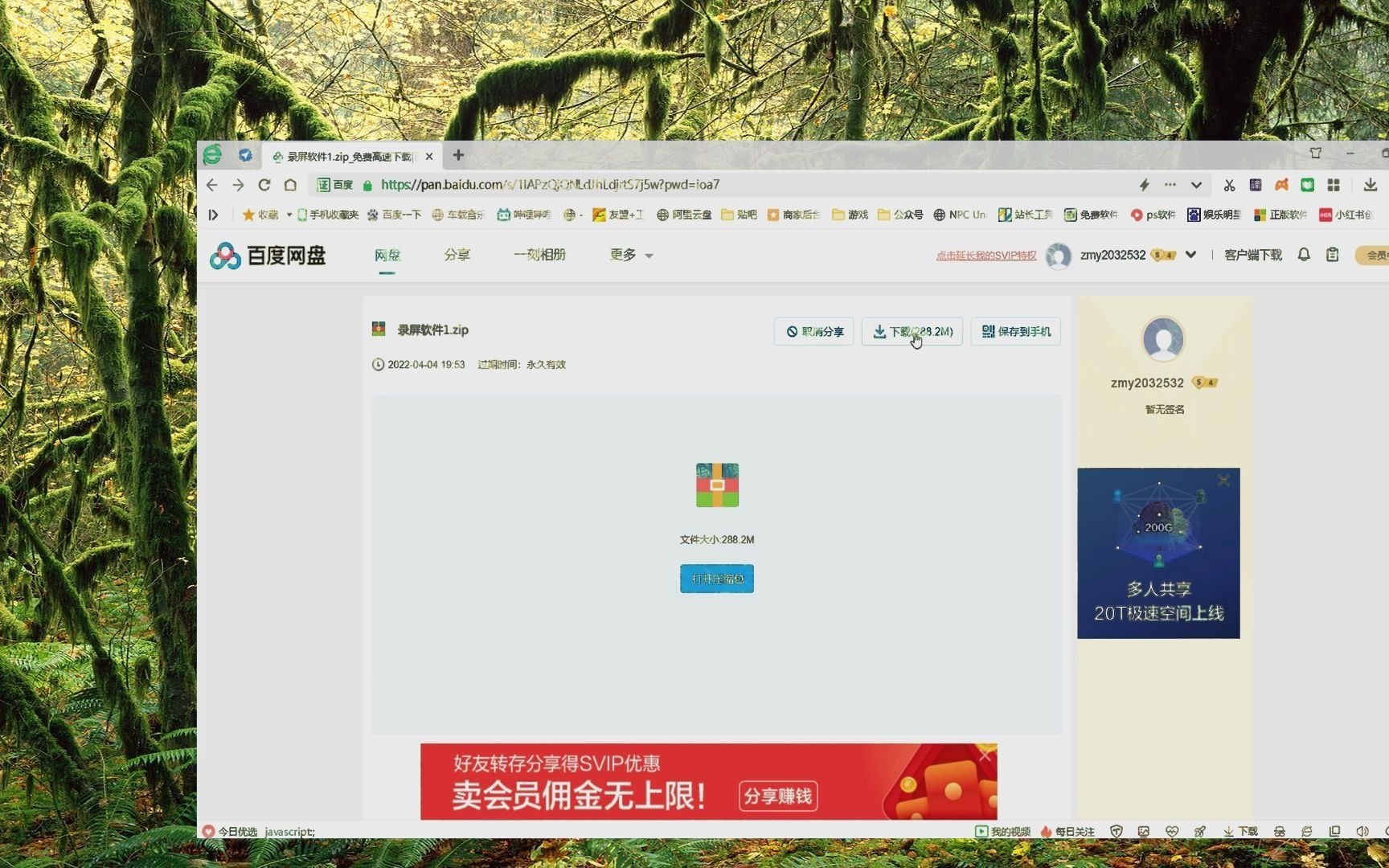The height and width of the screenshot is (868, 1389).
Task: Open the notifications bell
Action: click(1304, 255)
